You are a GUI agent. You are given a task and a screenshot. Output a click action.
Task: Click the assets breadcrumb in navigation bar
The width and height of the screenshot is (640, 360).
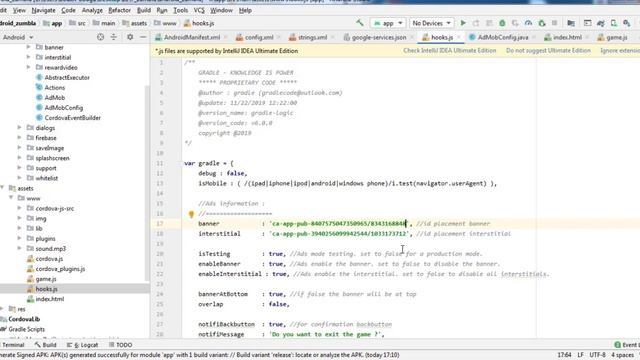(x=135, y=23)
